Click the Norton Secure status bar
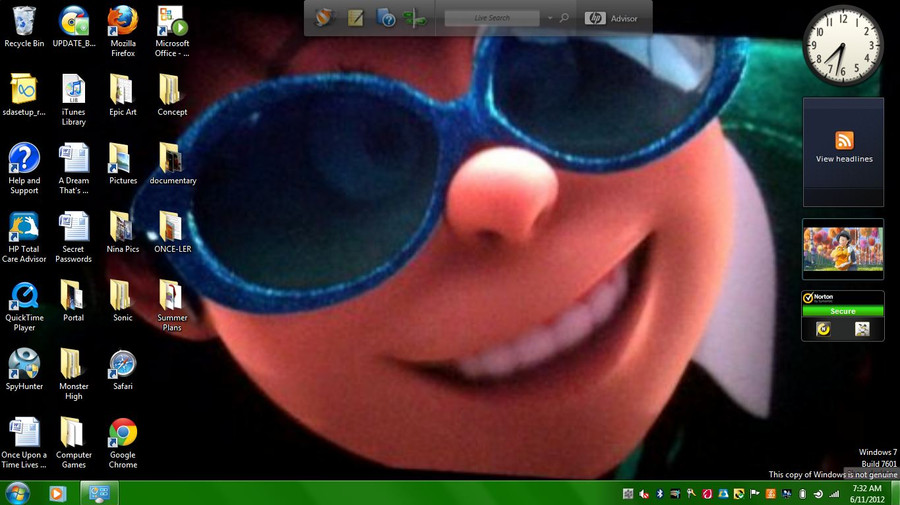The height and width of the screenshot is (505, 900). (843, 311)
